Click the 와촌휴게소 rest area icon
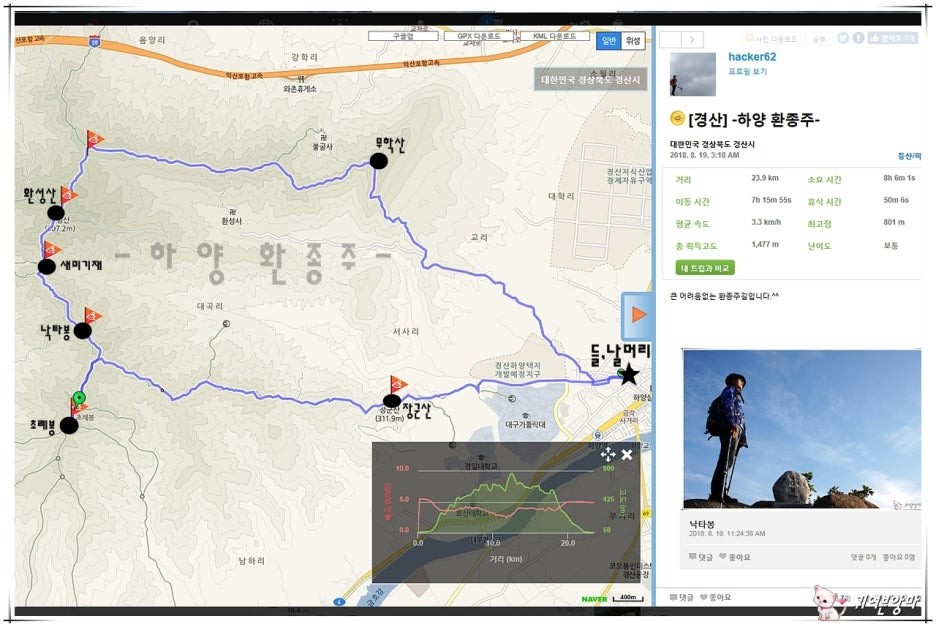Screen dimensions: 936x627 [x=301, y=78]
